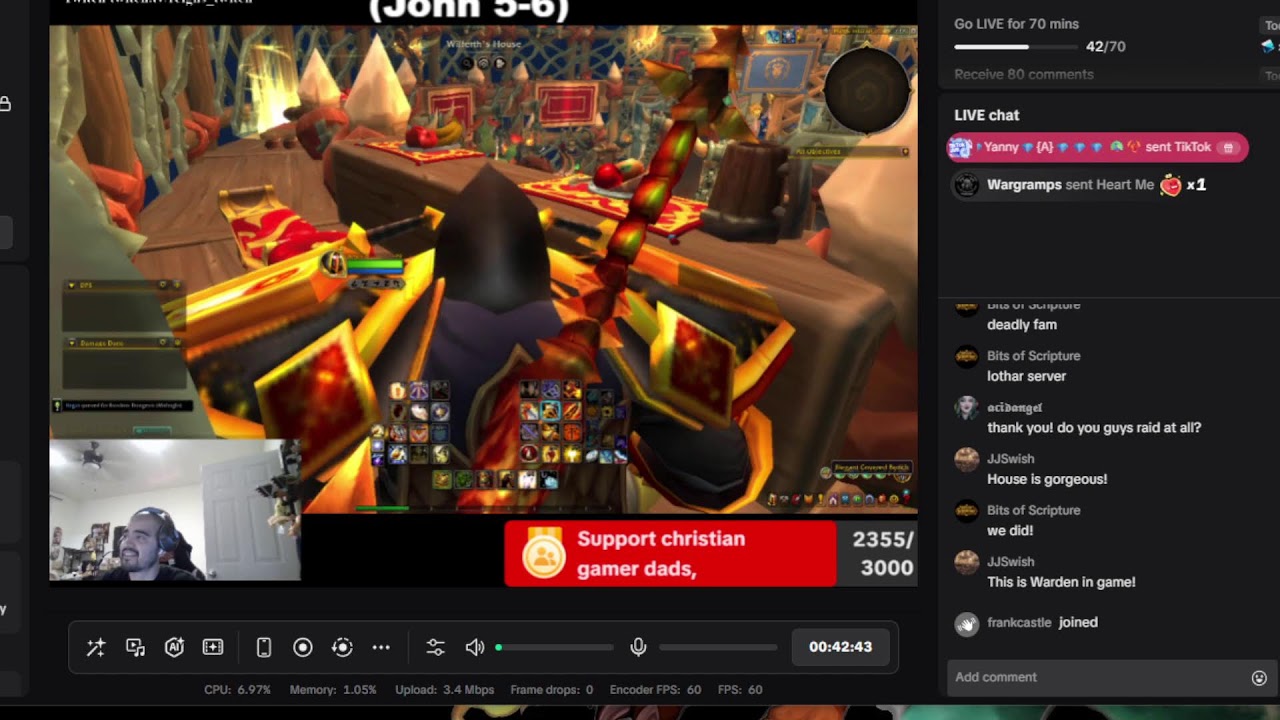Click the Memory: 1.05% status
The height and width of the screenshot is (720, 1280).
tap(333, 690)
